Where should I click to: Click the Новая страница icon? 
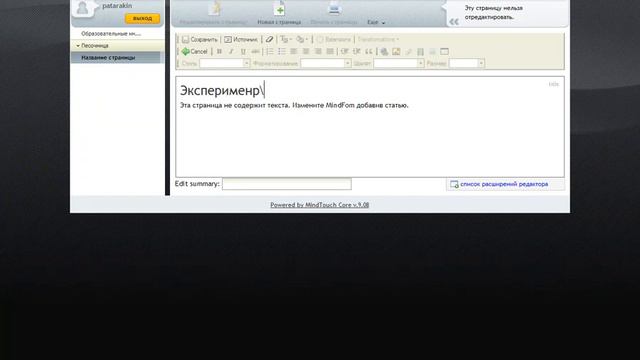(279, 9)
